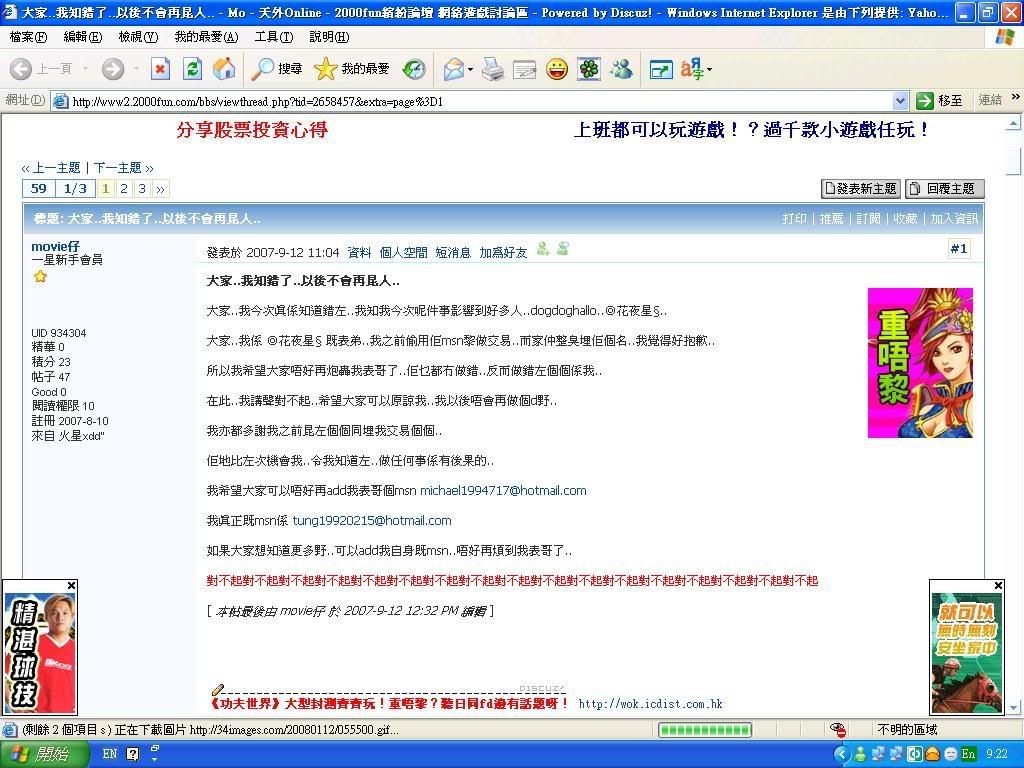Click the page loading progress bar
The image size is (1024, 768).
click(x=704, y=730)
